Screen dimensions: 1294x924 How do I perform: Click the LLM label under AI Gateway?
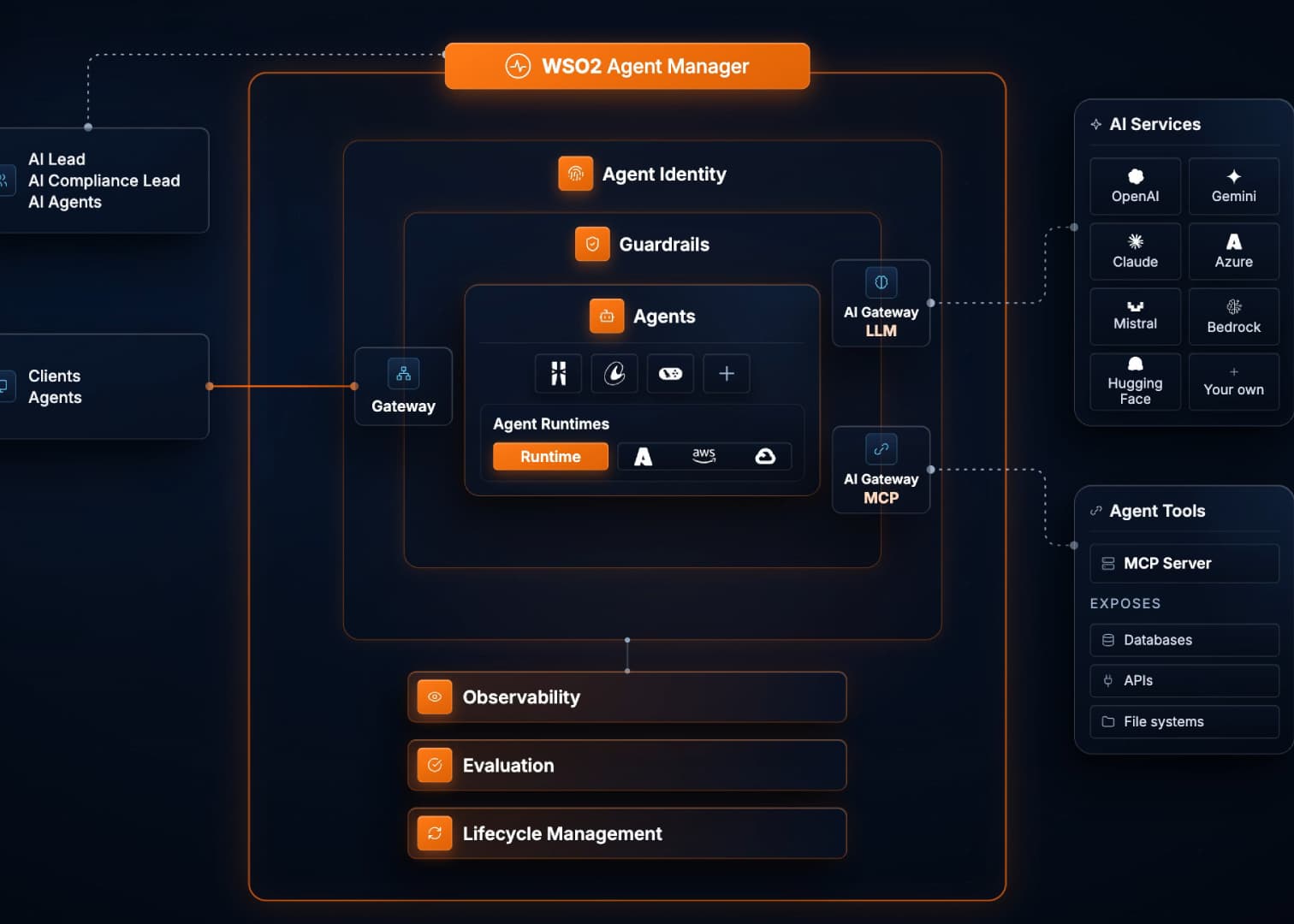tap(881, 331)
